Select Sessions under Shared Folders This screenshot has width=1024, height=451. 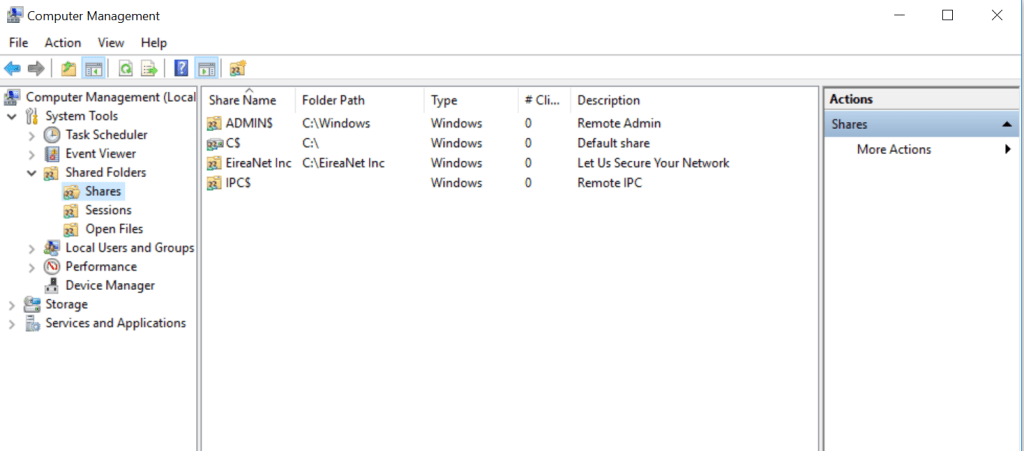click(108, 210)
